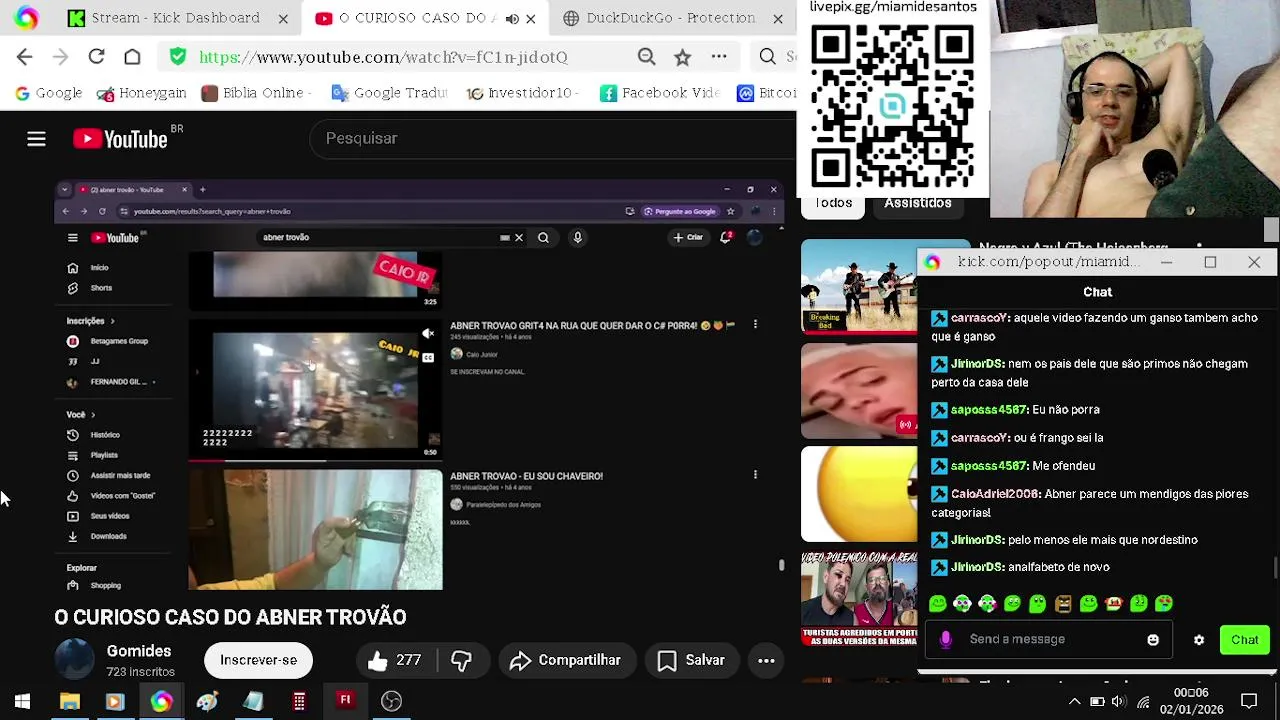Click the purple microphone icon in chat

click(x=946, y=639)
